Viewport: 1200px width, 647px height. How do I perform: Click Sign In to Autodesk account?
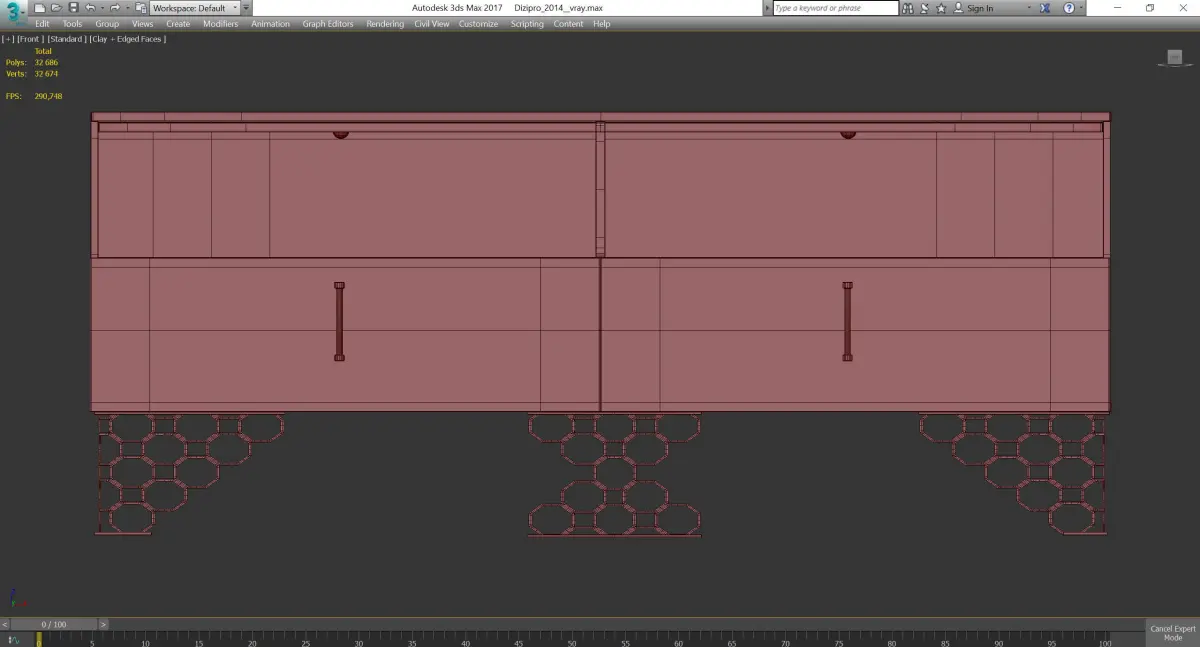coord(973,8)
